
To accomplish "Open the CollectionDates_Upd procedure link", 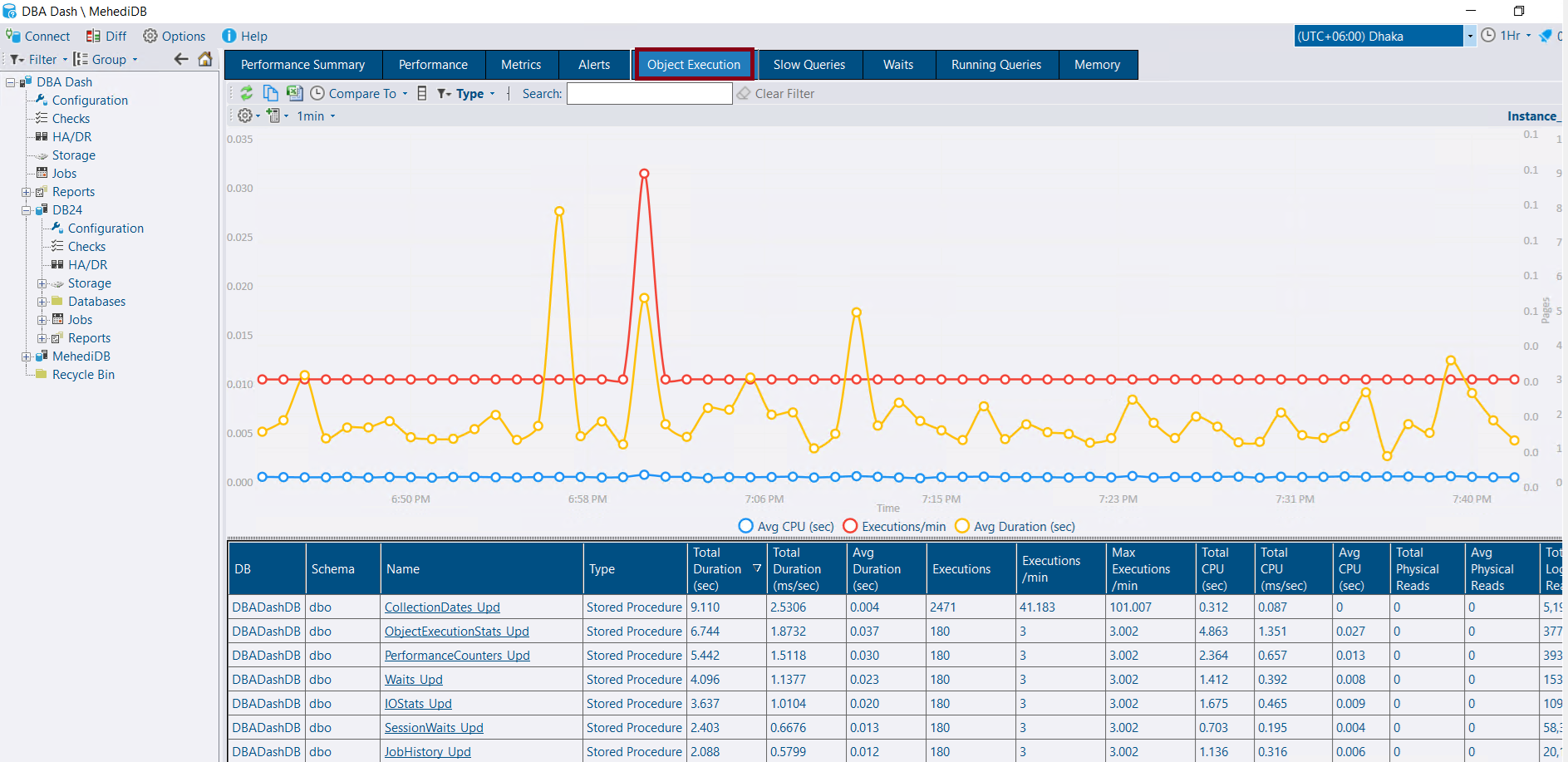I will pos(442,607).
